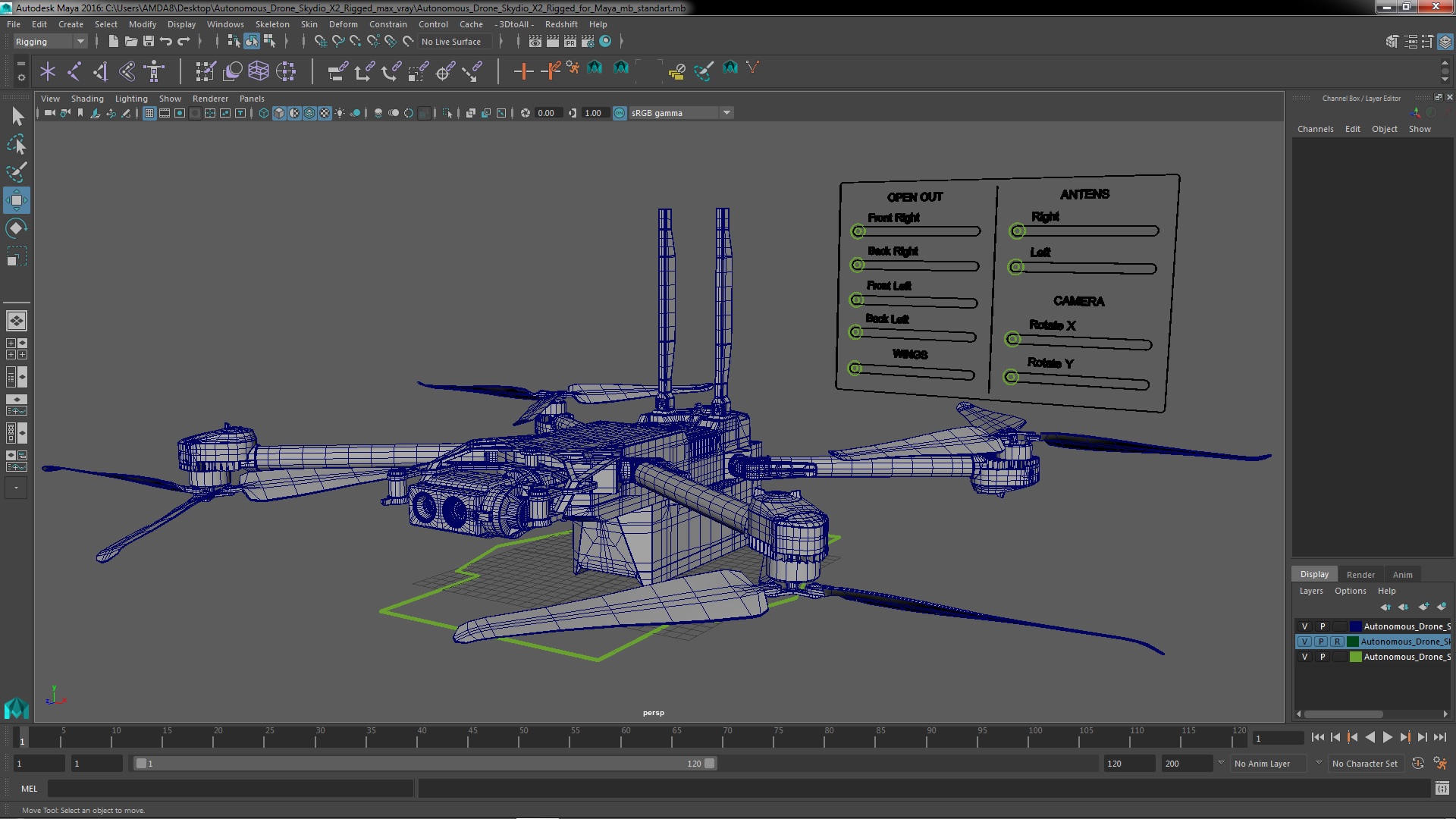Click the orange Set Key plus icon
The height and width of the screenshot is (819, 1456).
click(522, 71)
